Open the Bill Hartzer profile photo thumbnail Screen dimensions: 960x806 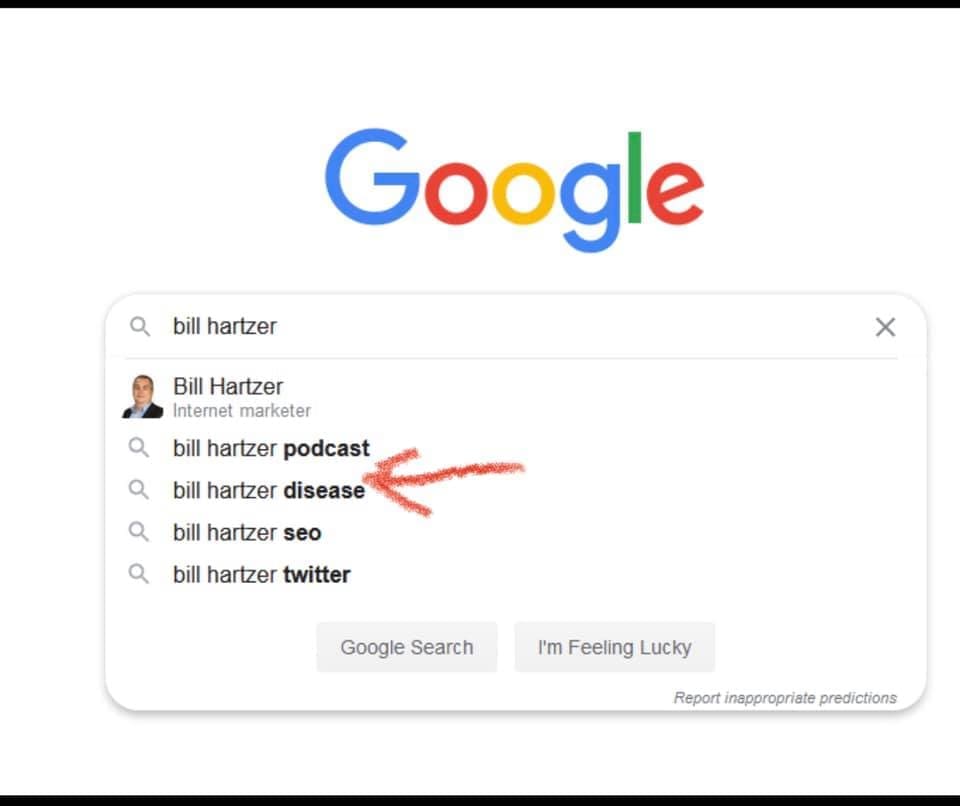point(143,396)
